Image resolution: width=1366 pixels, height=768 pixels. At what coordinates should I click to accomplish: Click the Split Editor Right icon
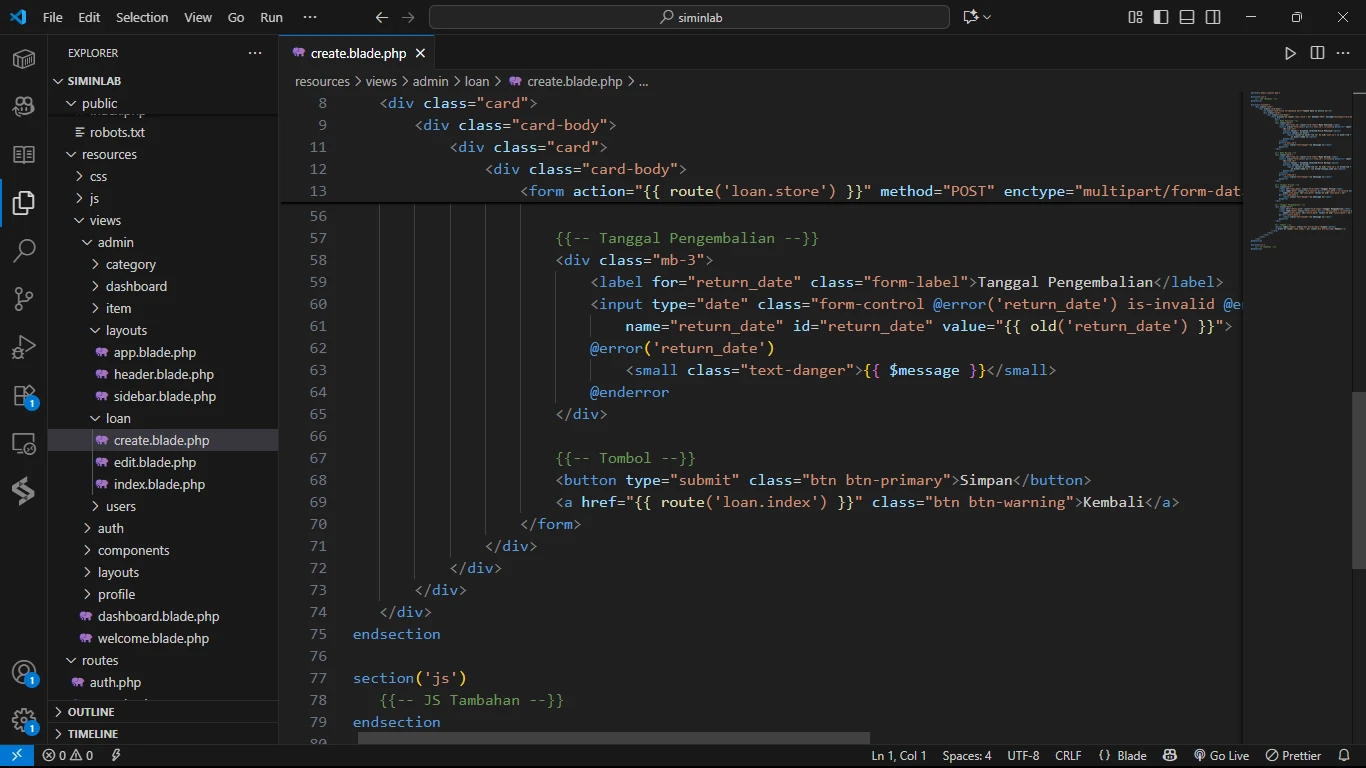1317,53
